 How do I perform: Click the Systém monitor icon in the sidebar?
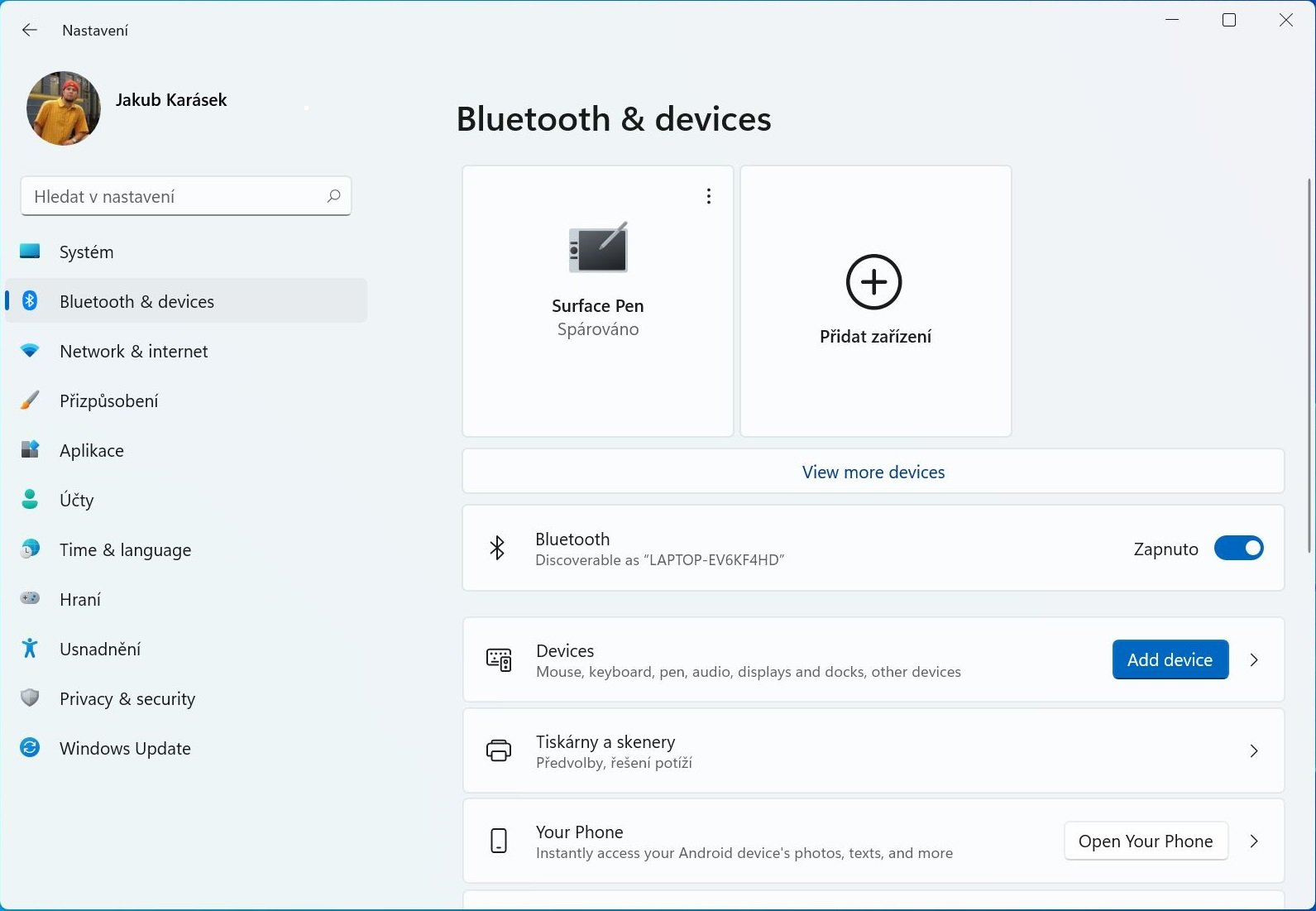click(30, 252)
